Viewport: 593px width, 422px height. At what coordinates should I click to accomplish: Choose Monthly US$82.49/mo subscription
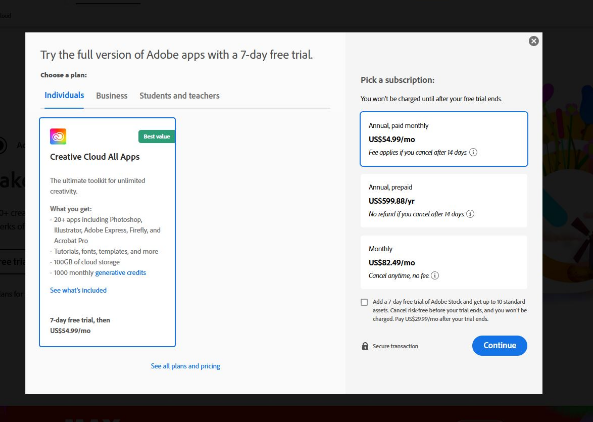click(x=444, y=262)
